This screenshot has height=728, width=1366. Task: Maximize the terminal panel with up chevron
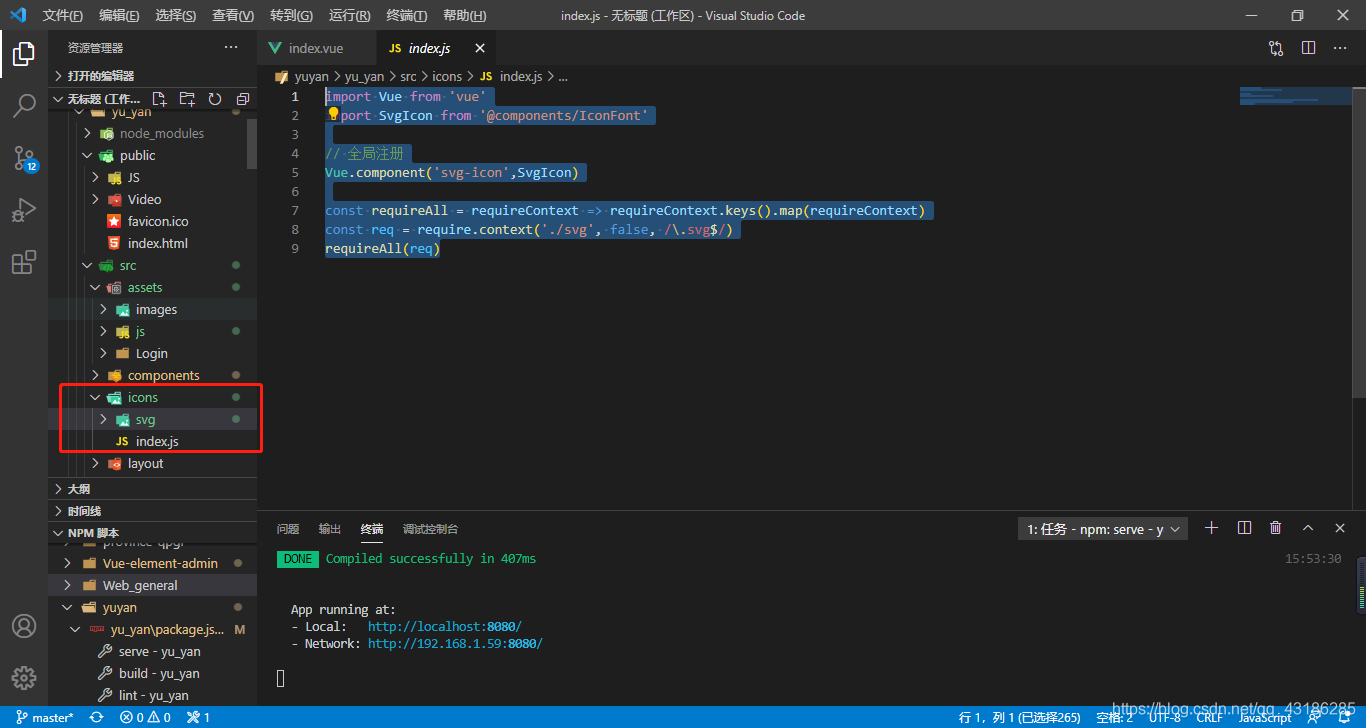(x=1308, y=528)
